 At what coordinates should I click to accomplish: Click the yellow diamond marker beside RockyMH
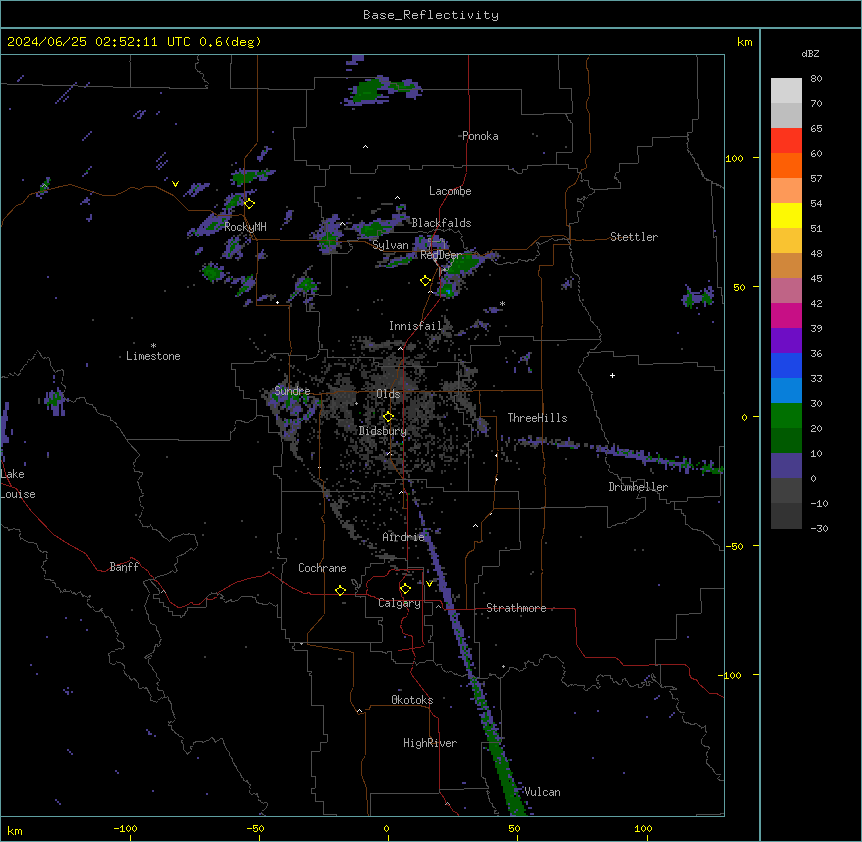(250, 204)
